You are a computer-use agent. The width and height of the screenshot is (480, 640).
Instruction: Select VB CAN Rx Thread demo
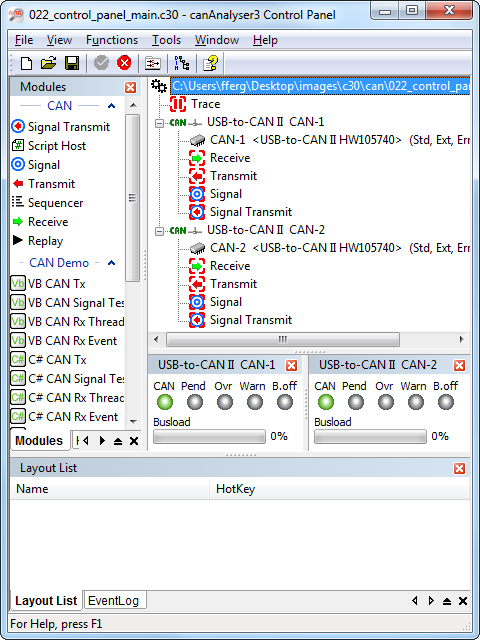[67, 322]
